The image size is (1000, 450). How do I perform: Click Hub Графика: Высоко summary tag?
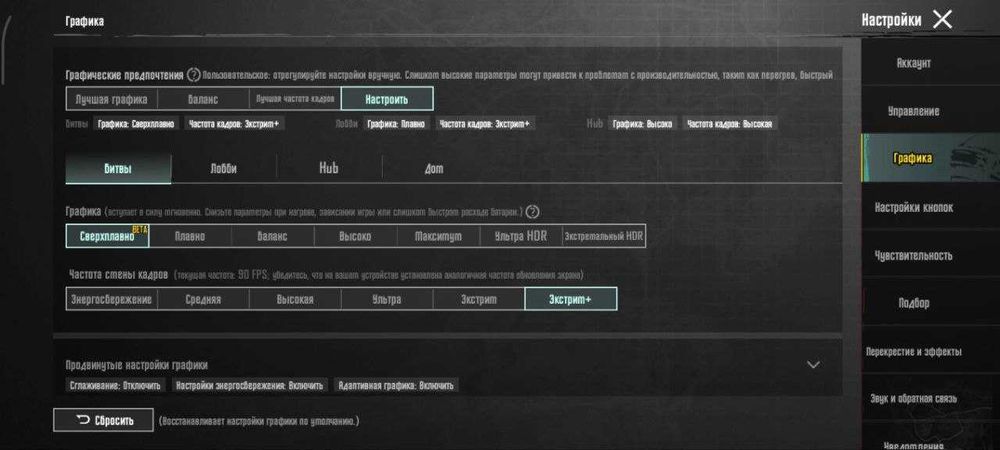click(642, 124)
